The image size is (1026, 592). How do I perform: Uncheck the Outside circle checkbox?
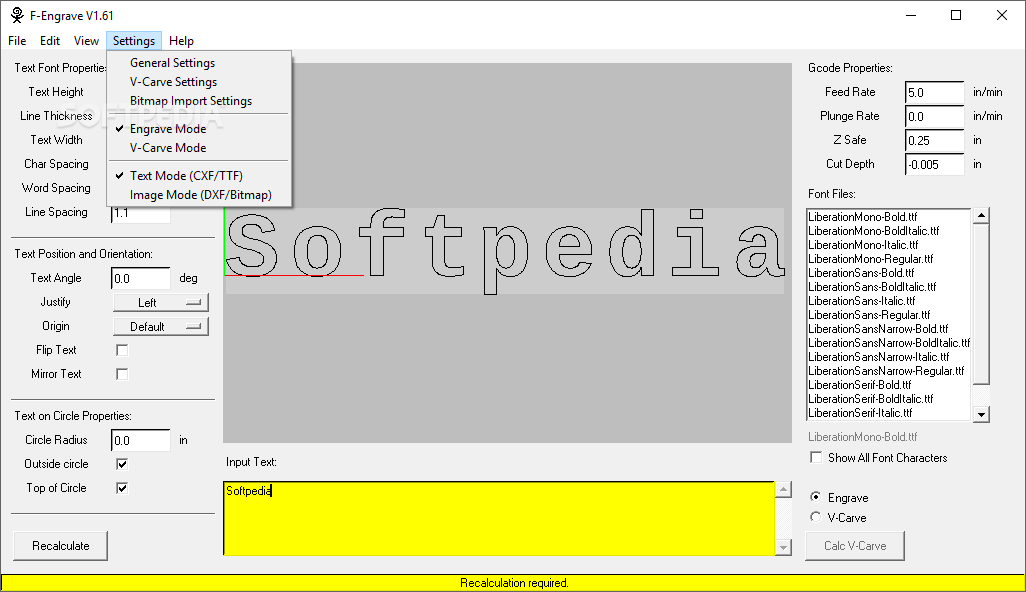122,464
